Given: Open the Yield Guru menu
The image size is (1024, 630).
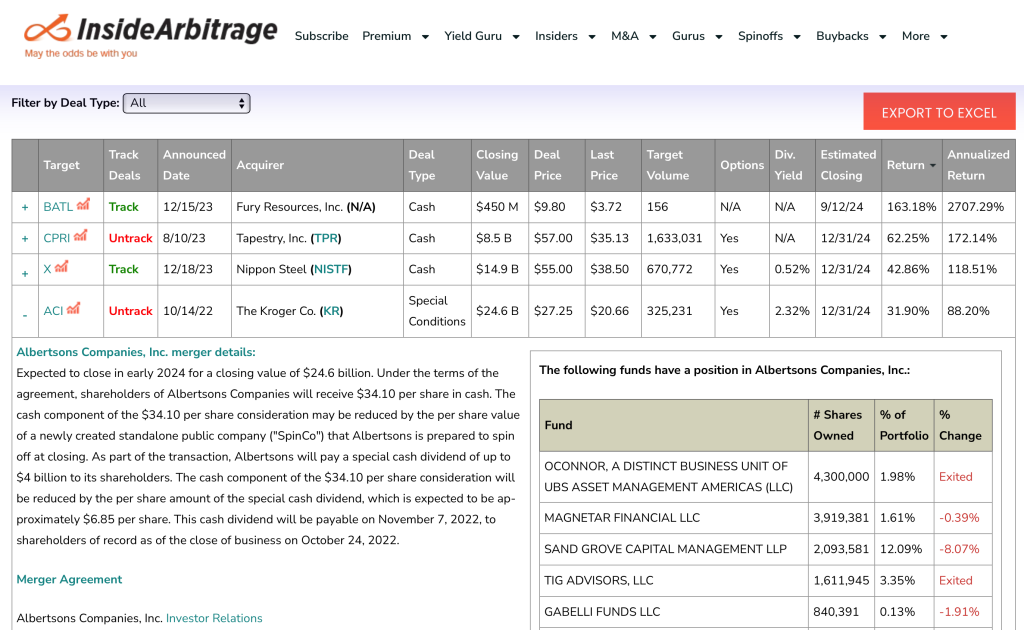Looking at the screenshot, I should [481, 37].
